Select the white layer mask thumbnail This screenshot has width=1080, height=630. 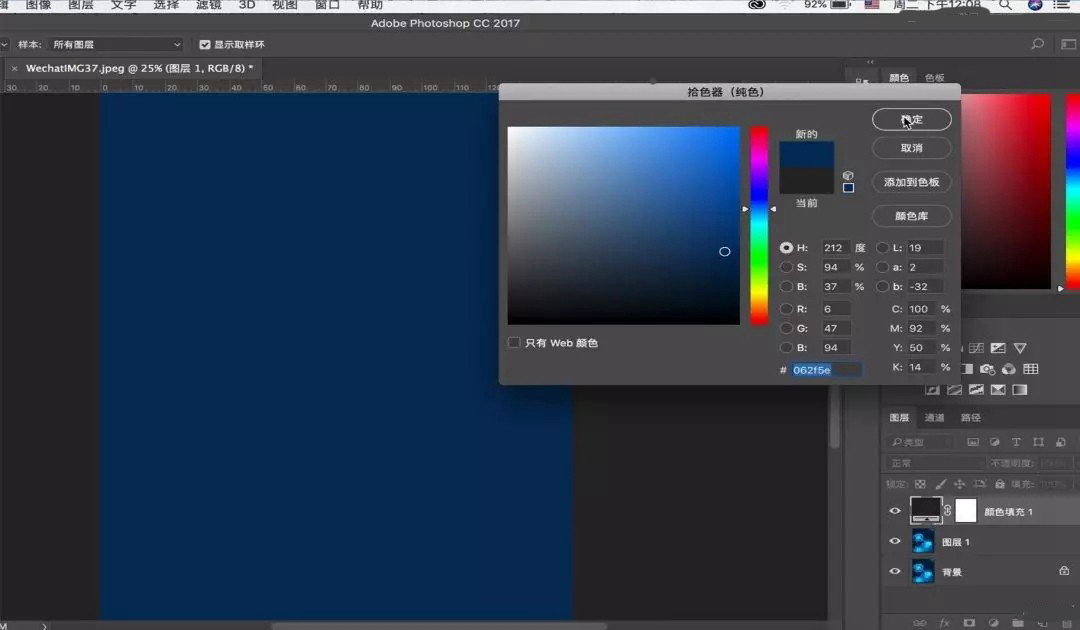966,510
